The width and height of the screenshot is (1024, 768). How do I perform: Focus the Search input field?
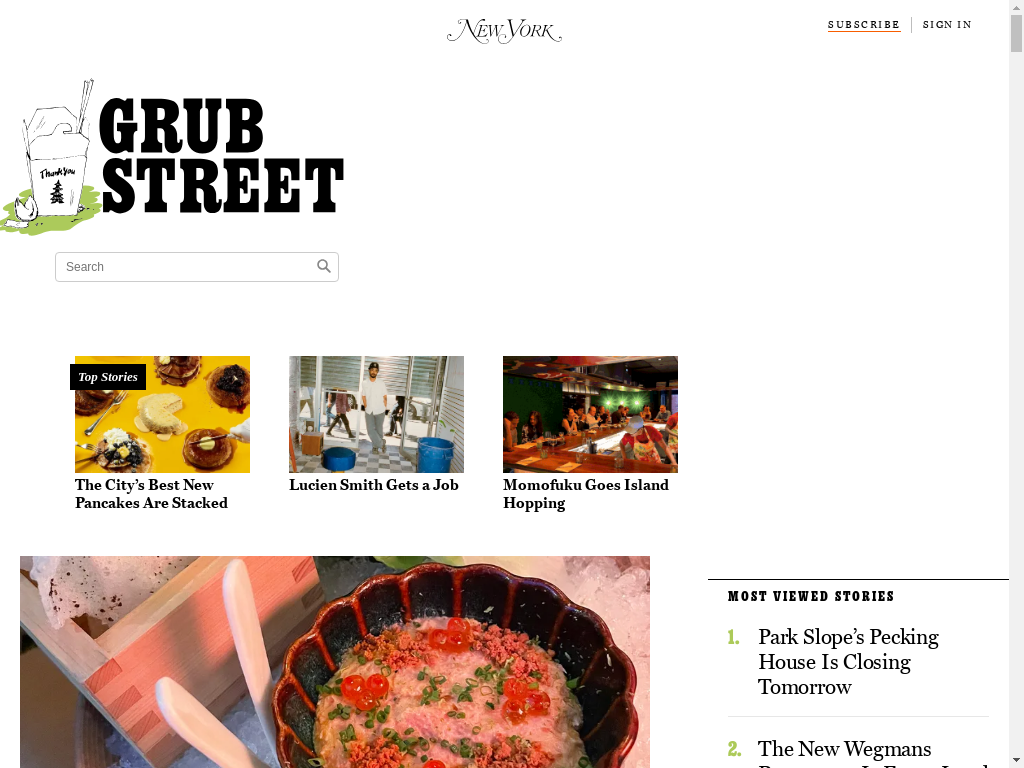[197, 267]
